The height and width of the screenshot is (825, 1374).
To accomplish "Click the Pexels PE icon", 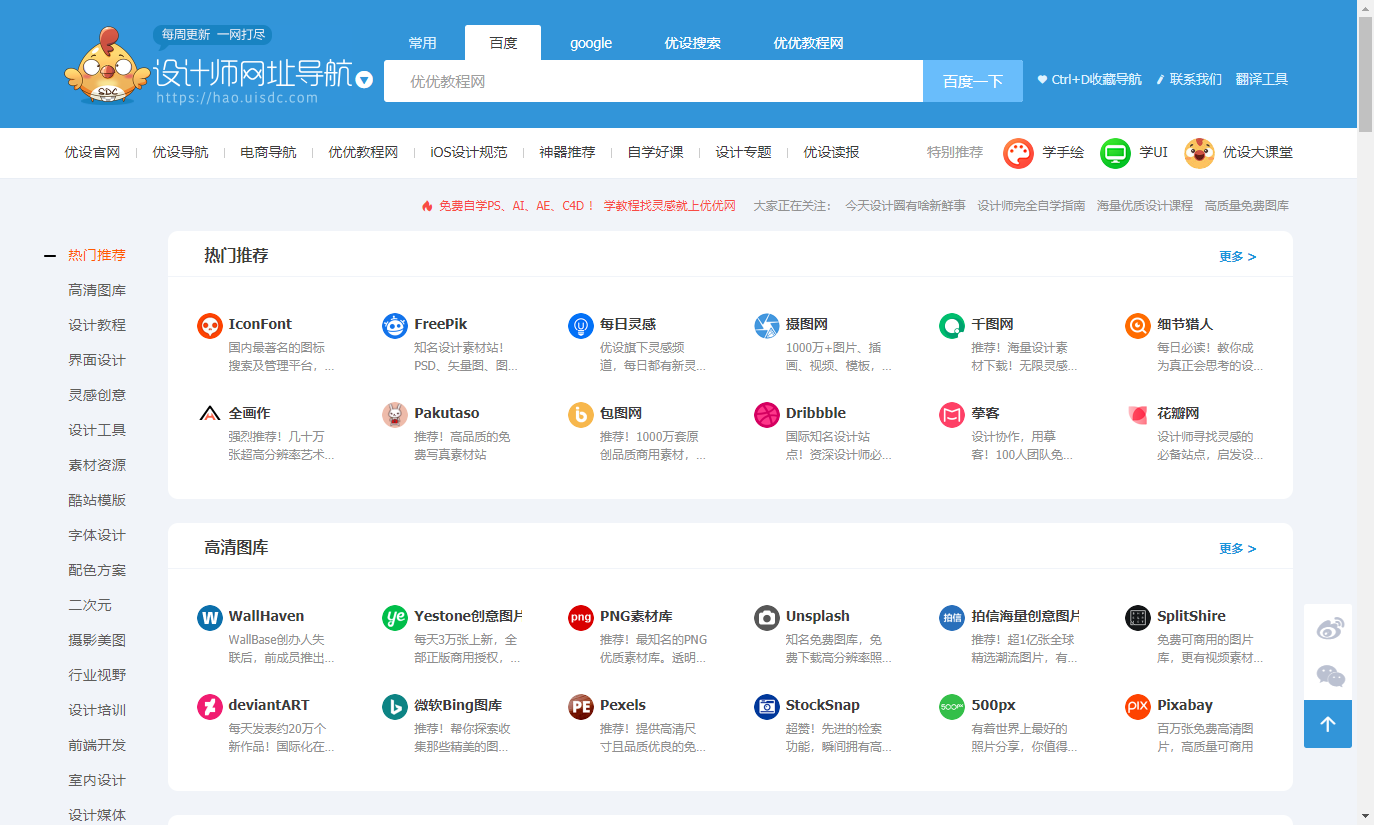I will (581, 707).
